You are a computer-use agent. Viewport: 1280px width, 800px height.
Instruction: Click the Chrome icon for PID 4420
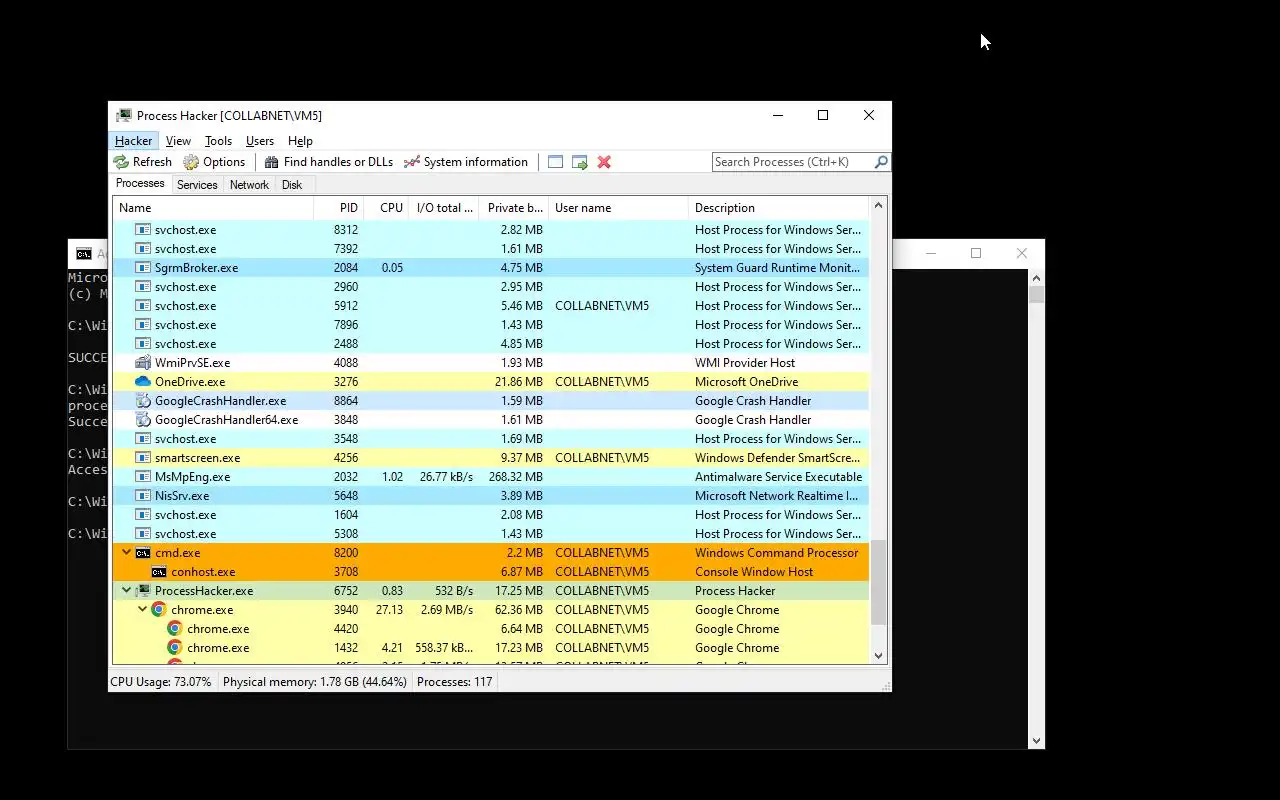click(175, 629)
